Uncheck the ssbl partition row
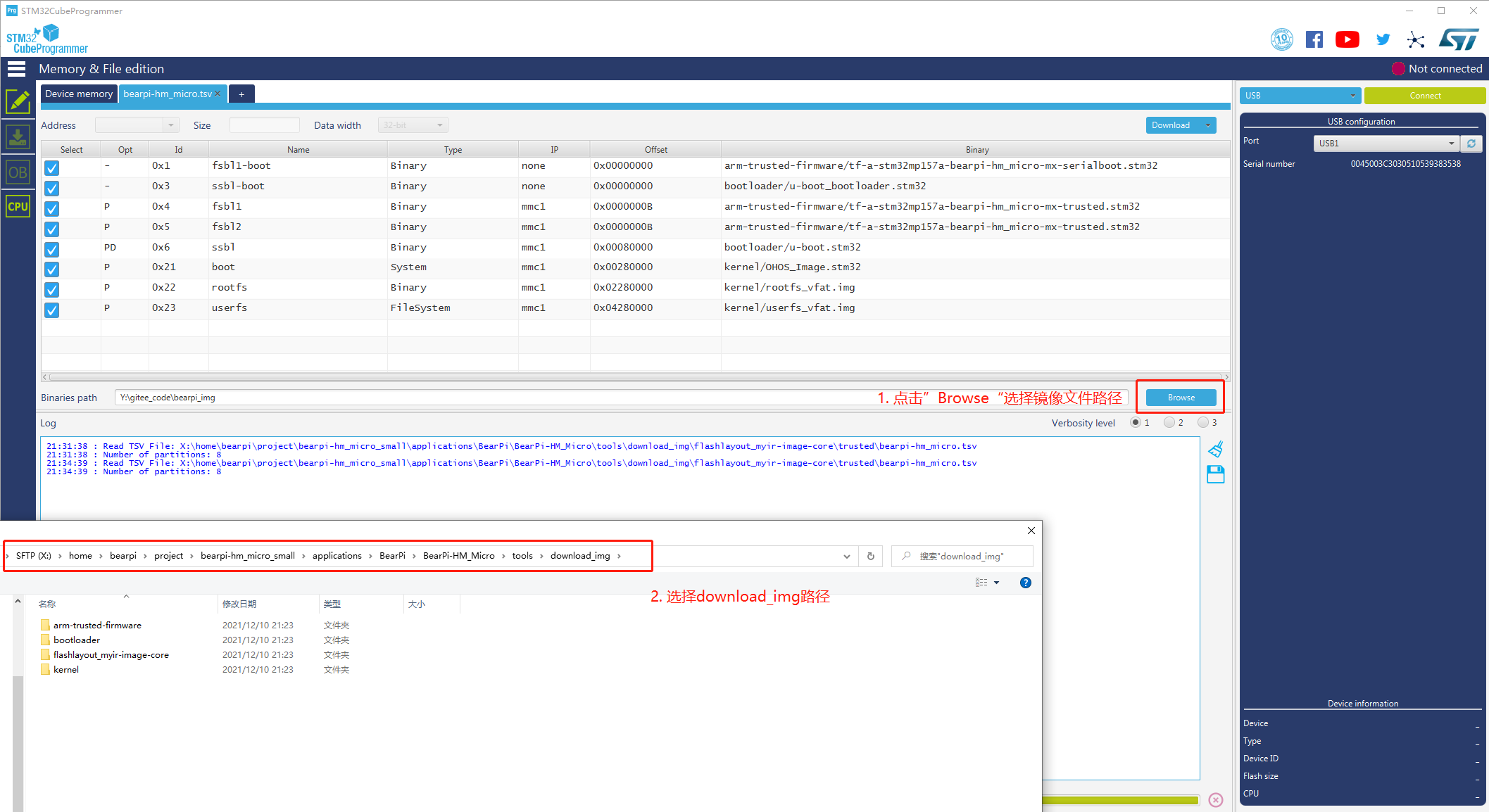This screenshot has height=812, width=1489. point(51,249)
